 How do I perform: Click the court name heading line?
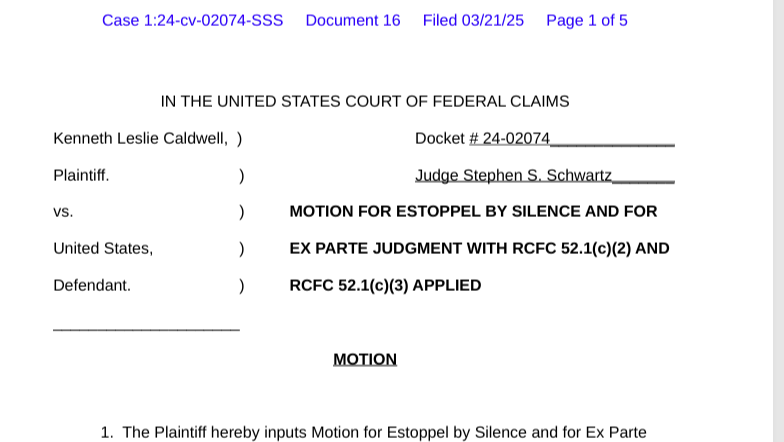click(x=365, y=102)
